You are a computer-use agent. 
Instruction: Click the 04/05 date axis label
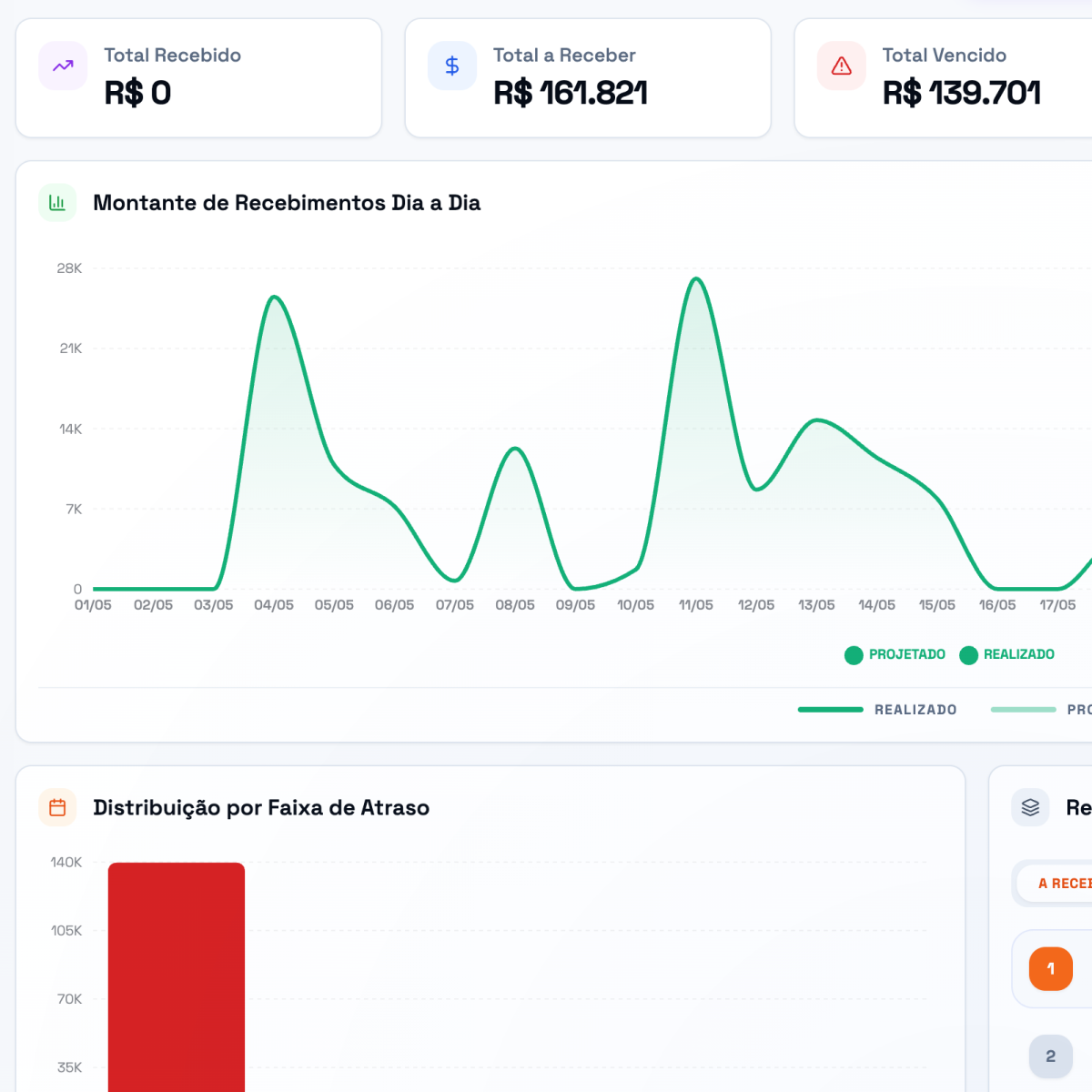(x=274, y=605)
